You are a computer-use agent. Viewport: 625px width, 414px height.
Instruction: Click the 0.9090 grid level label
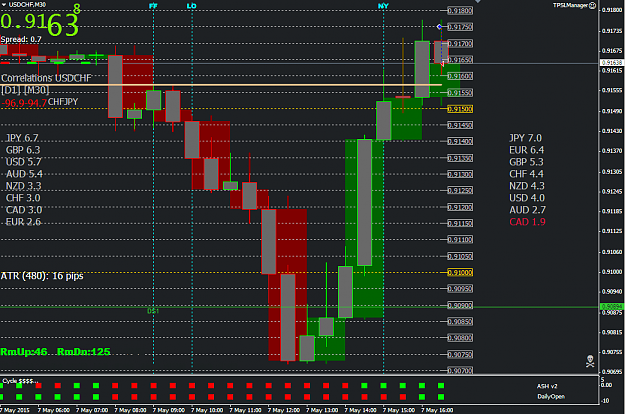(x=460, y=305)
